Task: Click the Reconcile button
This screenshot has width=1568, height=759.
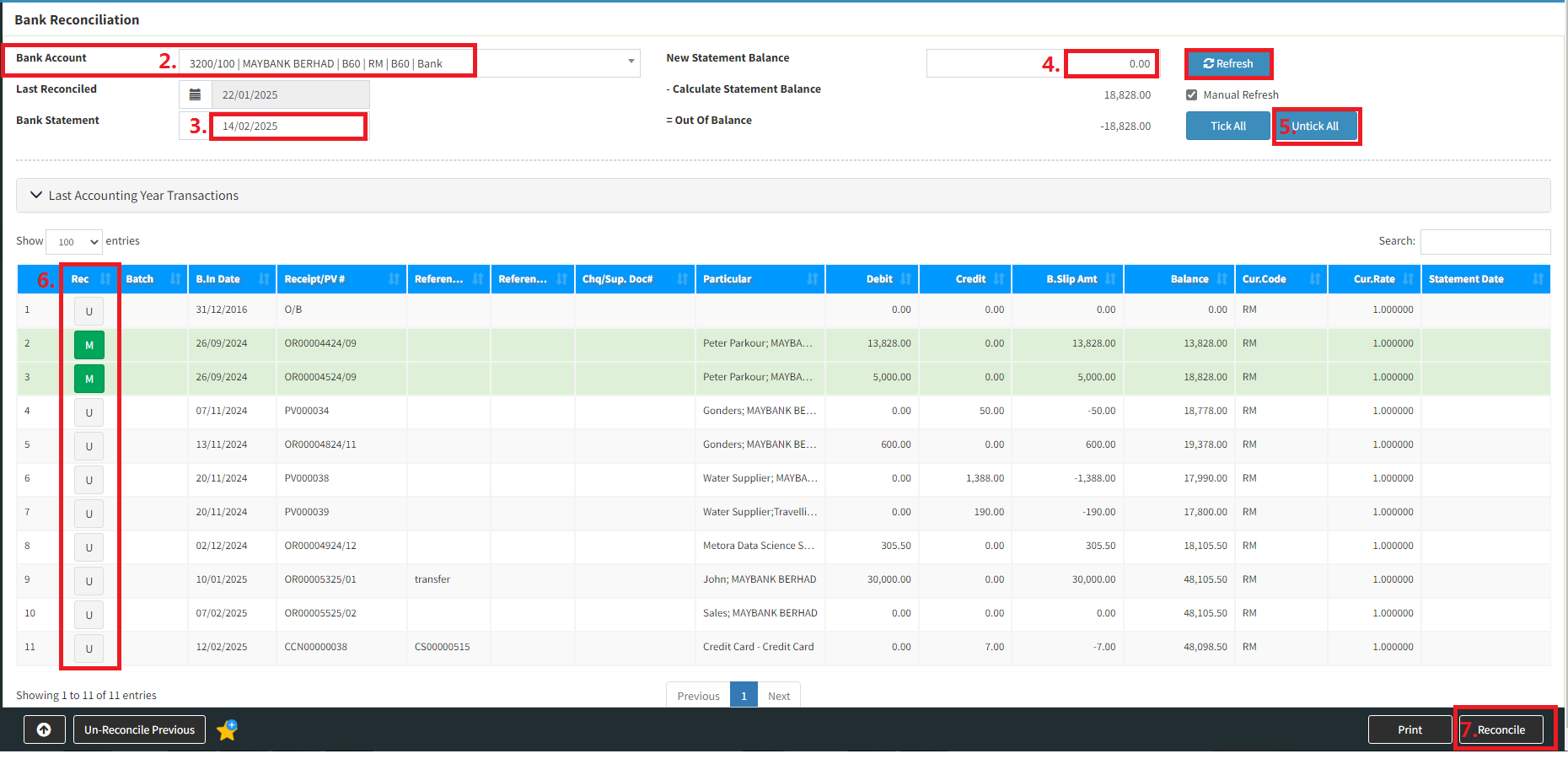Action: point(1501,729)
